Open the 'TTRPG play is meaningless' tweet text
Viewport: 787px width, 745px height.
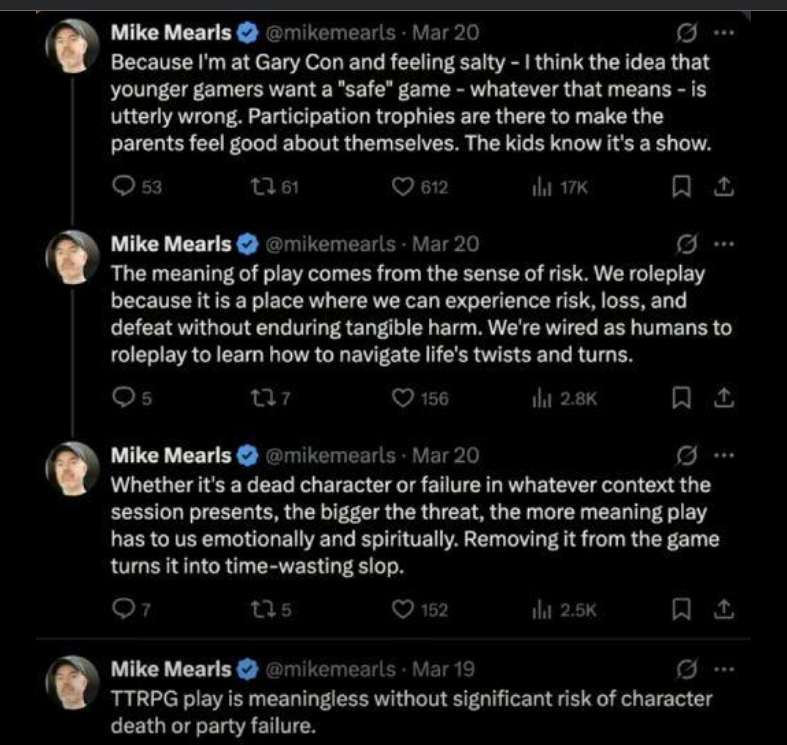(411, 712)
